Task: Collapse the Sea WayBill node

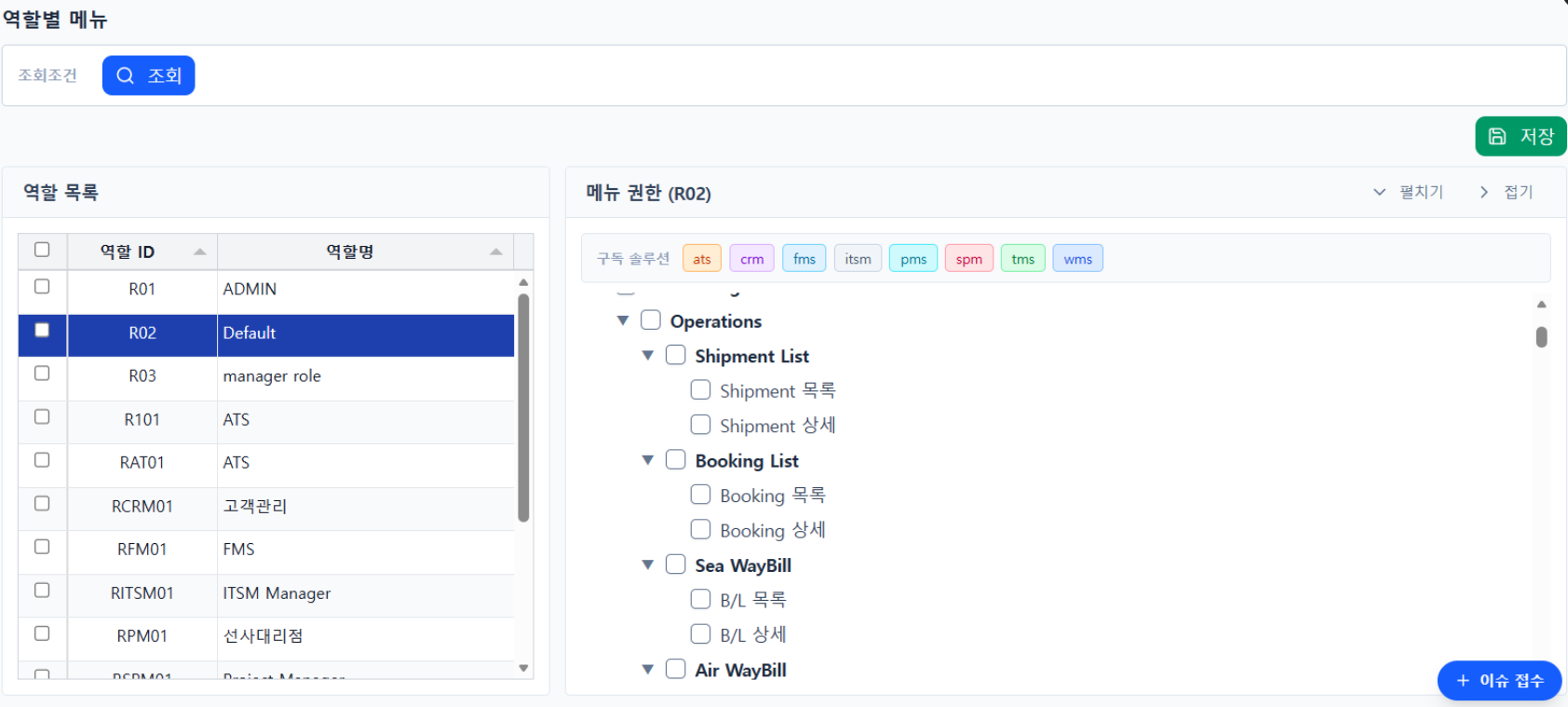Action: 648,564
